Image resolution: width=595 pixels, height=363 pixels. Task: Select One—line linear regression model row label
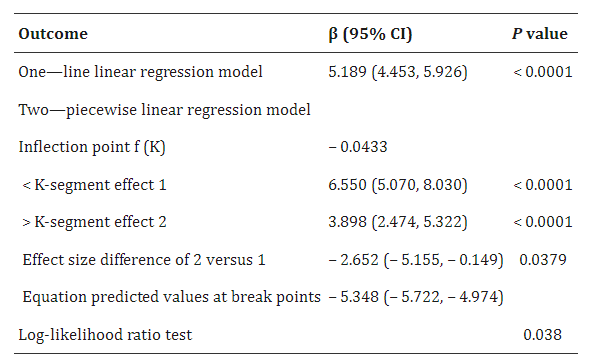tap(140, 72)
